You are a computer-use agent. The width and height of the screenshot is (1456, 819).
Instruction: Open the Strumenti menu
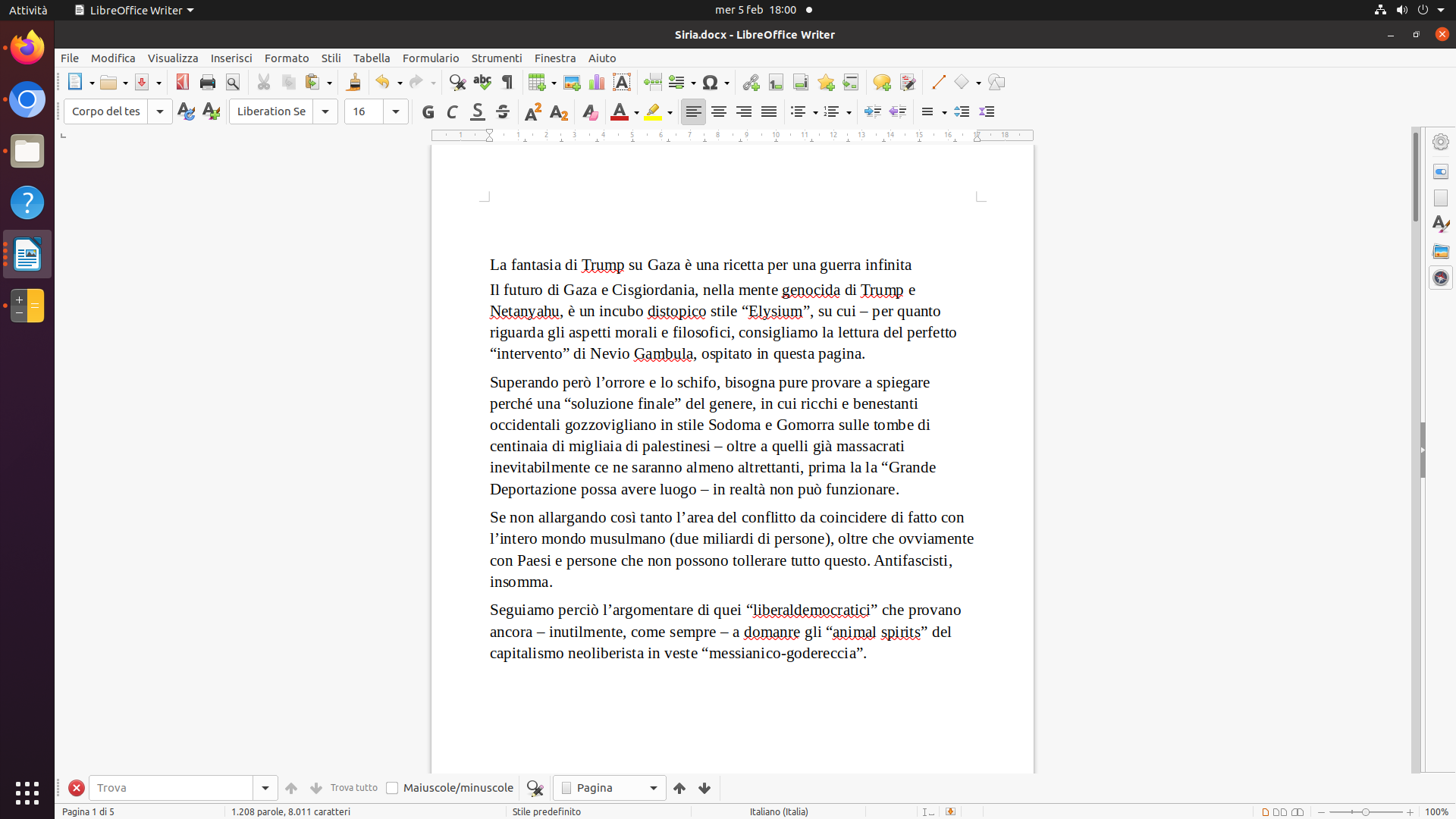coord(496,58)
